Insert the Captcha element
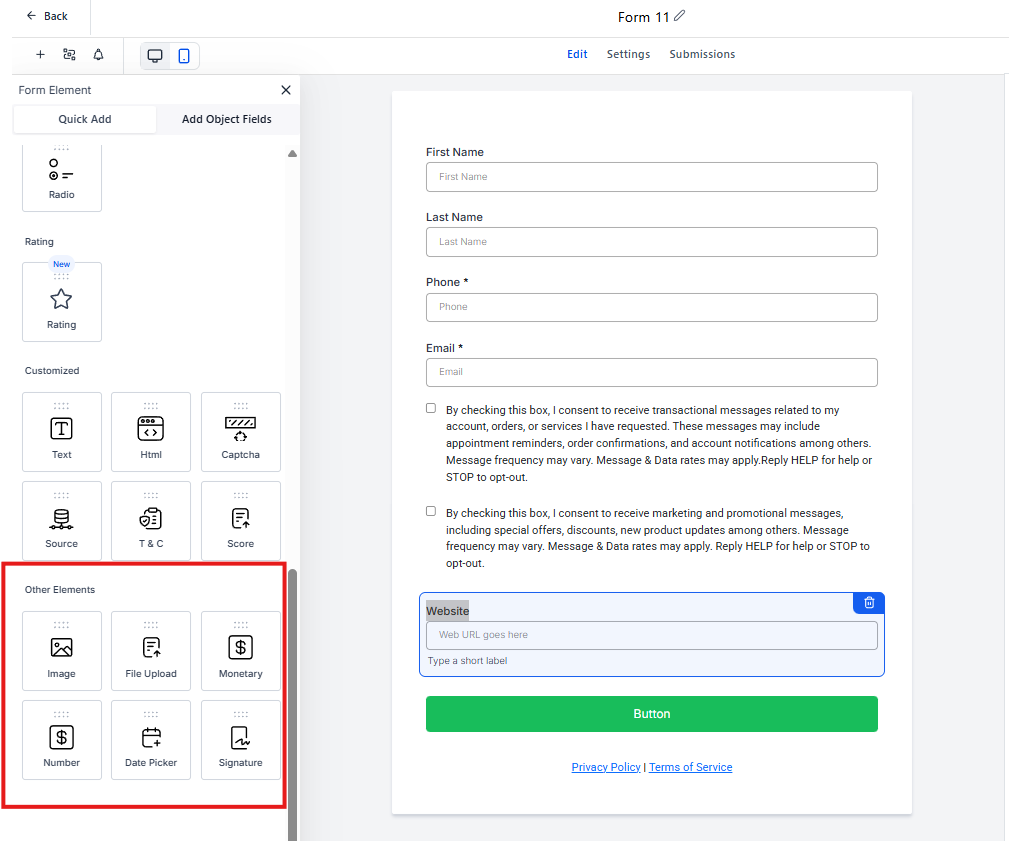This screenshot has width=1009, height=841. pos(240,432)
